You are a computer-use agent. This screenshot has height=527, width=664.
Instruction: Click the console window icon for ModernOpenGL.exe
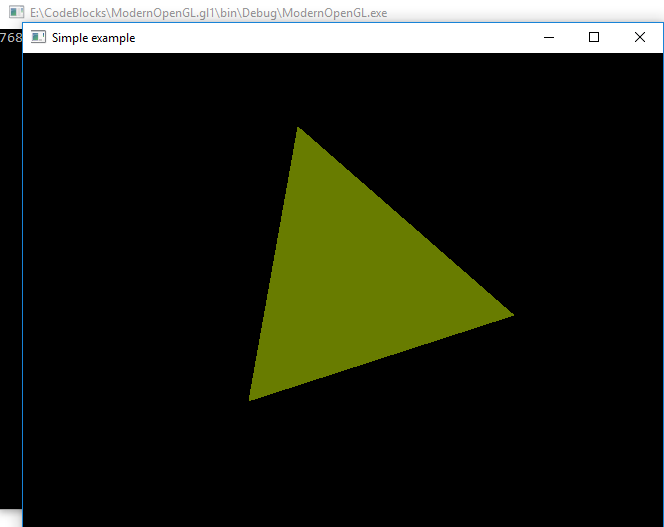click(x=17, y=12)
